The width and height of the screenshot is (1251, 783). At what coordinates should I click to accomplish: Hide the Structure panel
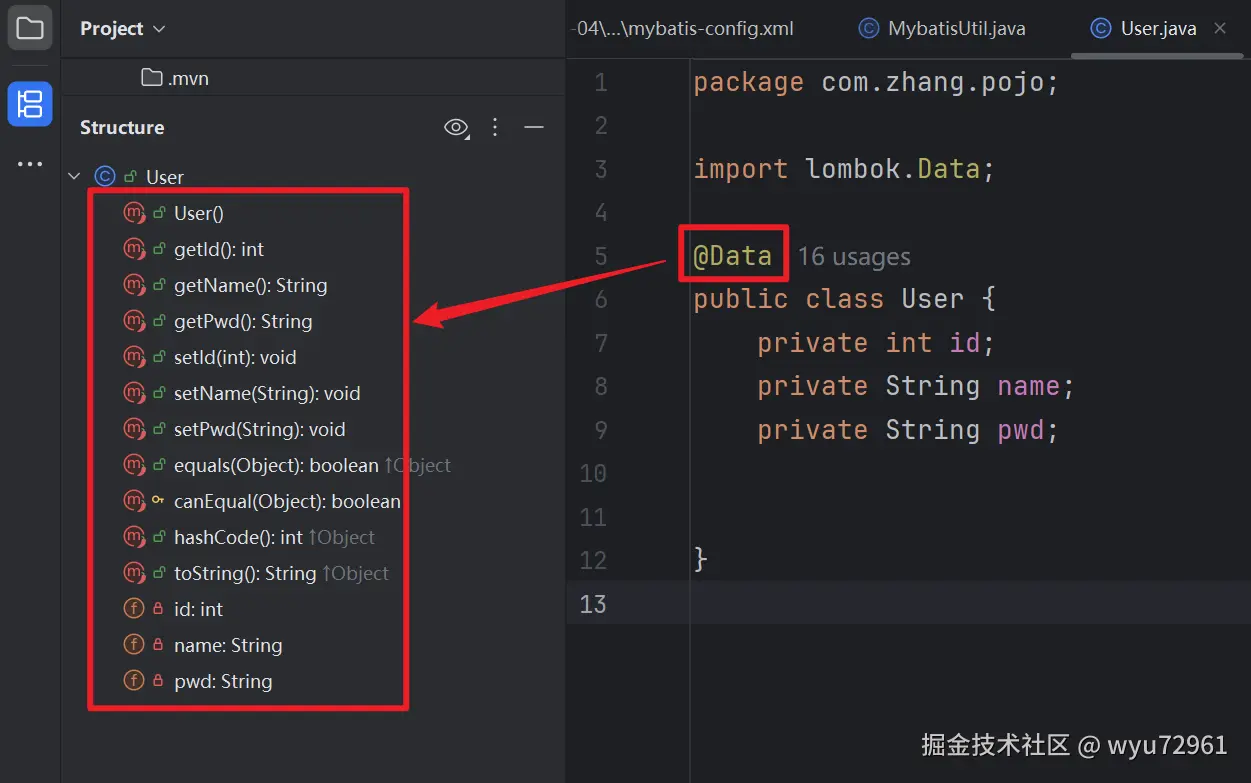(534, 127)
